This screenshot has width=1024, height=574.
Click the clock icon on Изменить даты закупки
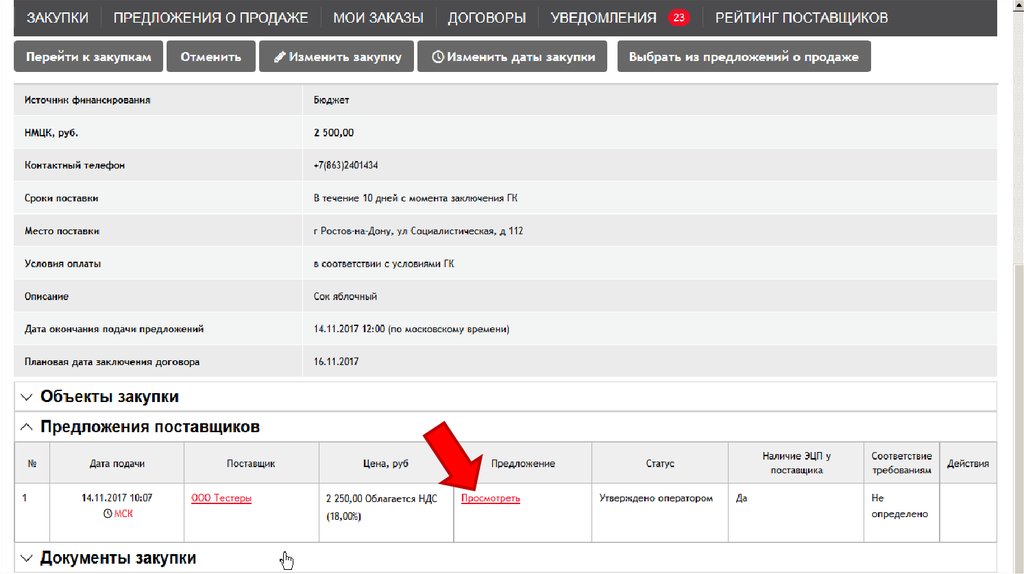[x=437, y=57]
